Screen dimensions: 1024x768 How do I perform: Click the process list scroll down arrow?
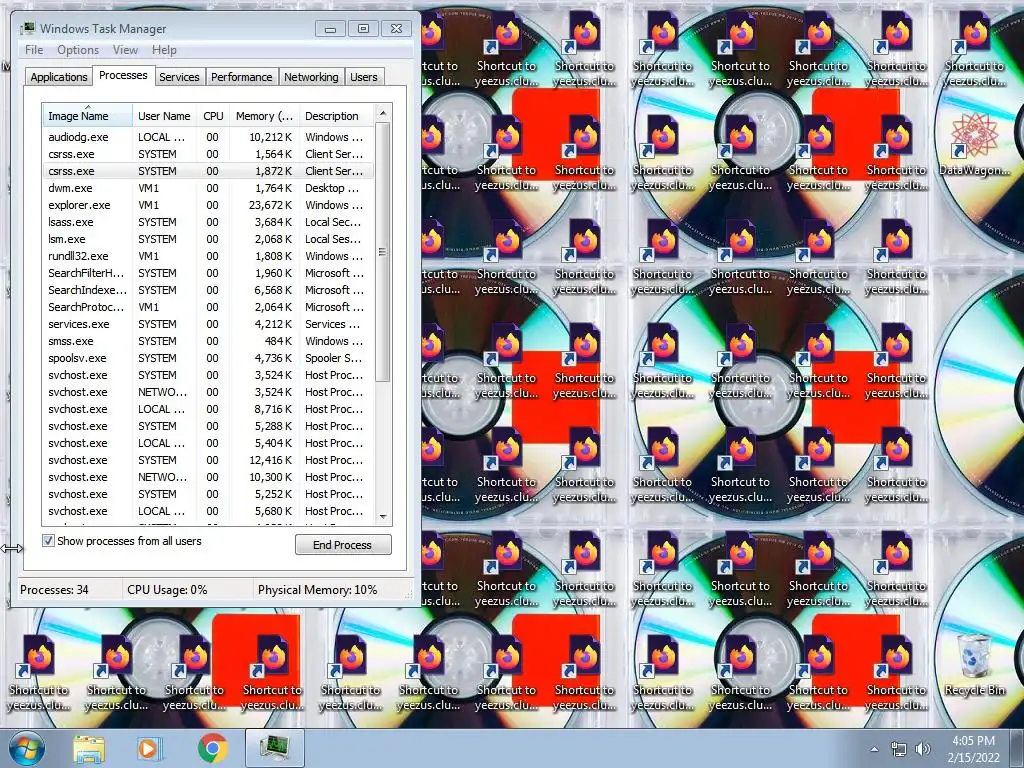coord(383,516)
